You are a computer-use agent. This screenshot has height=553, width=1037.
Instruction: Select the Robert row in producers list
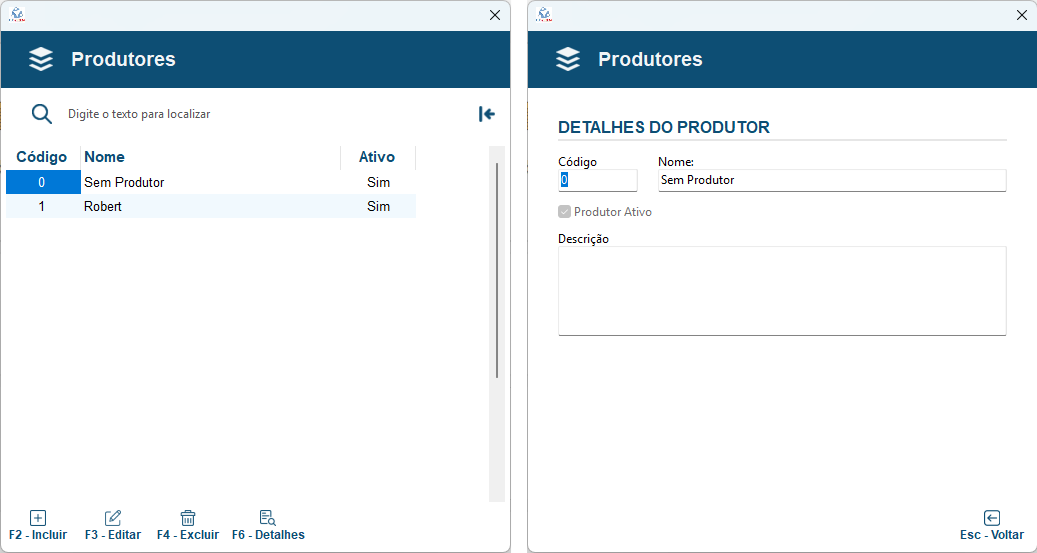click(x=211, y=206)
